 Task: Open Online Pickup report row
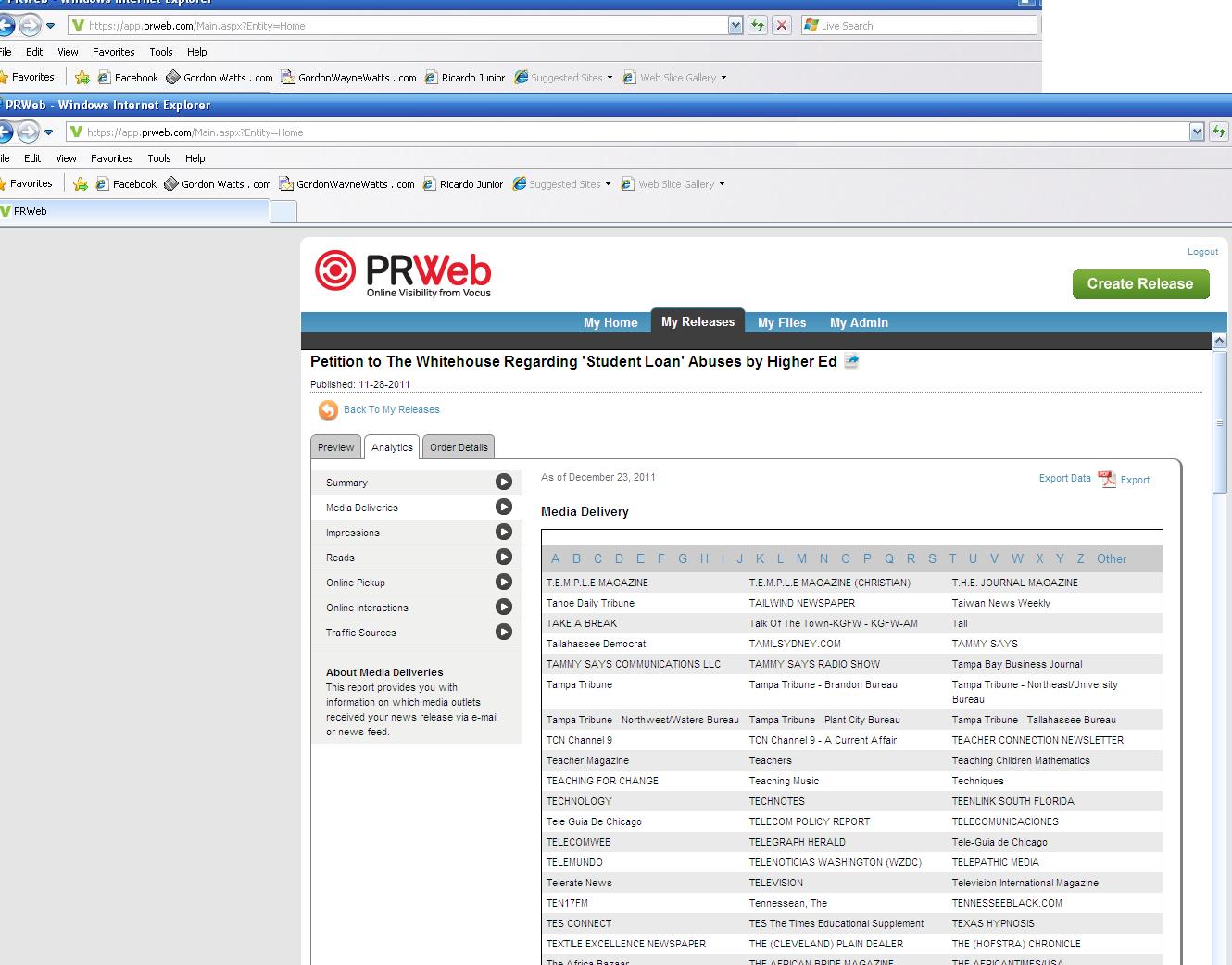pos(416,583)
